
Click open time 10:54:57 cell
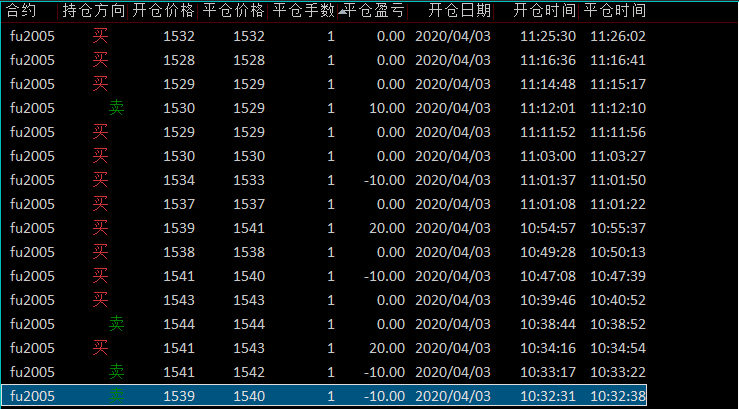click(x=548, y=229)
